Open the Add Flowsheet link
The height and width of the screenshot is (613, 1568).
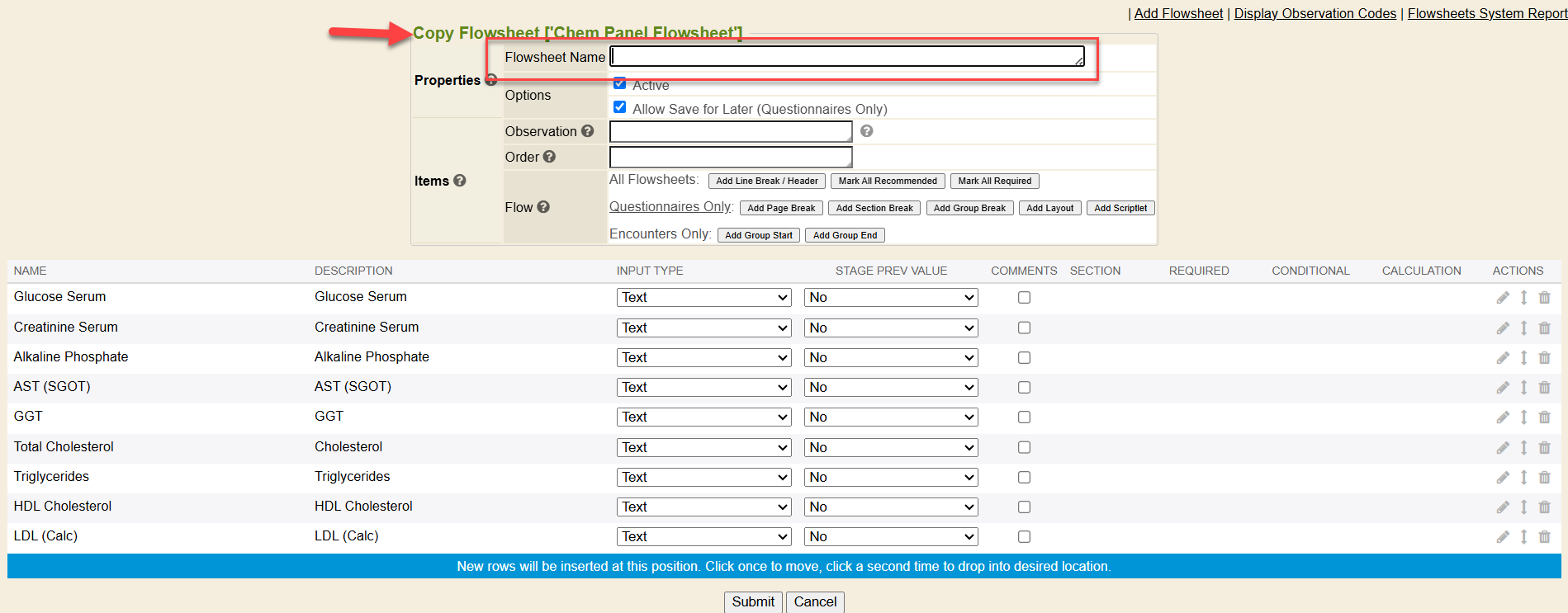click(1178, 13)
